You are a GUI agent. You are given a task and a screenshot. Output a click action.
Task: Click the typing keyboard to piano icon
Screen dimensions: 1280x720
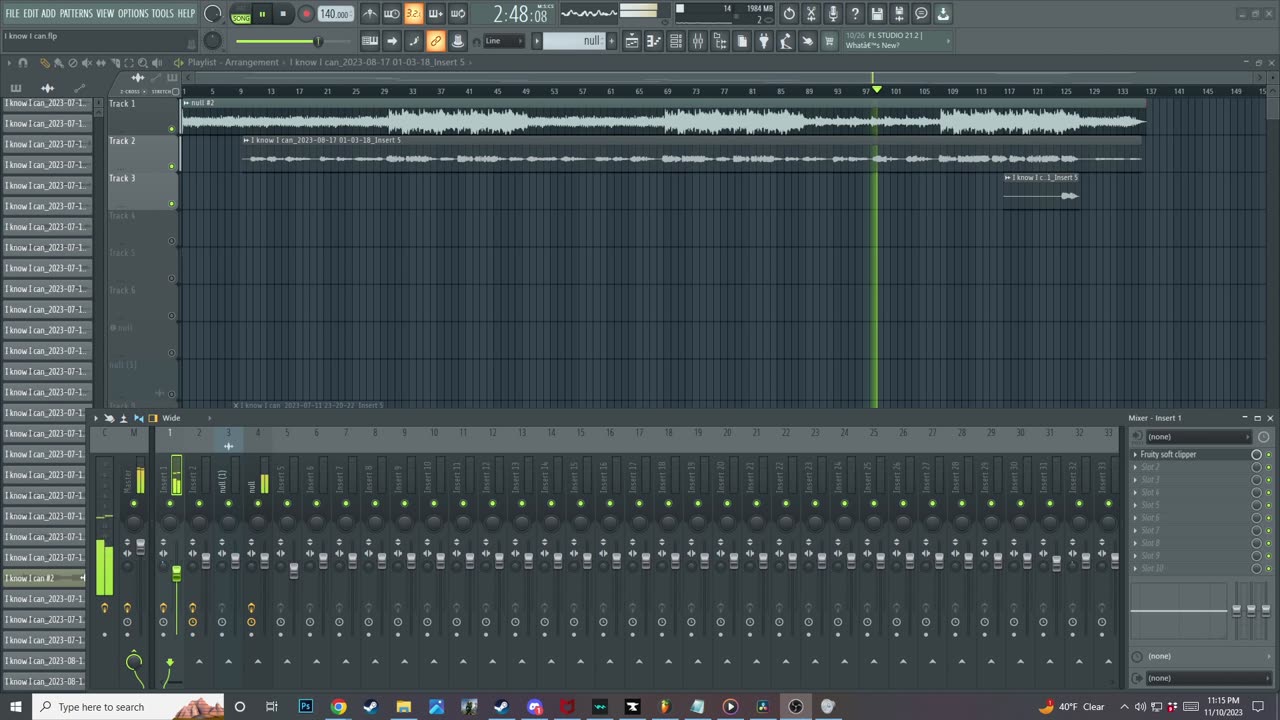(370, 41)
